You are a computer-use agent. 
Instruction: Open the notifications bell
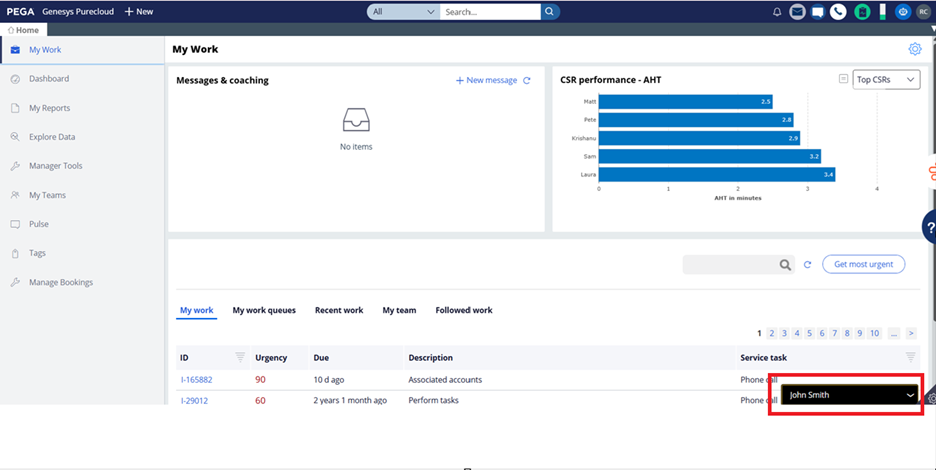click(x=777, y=11)
